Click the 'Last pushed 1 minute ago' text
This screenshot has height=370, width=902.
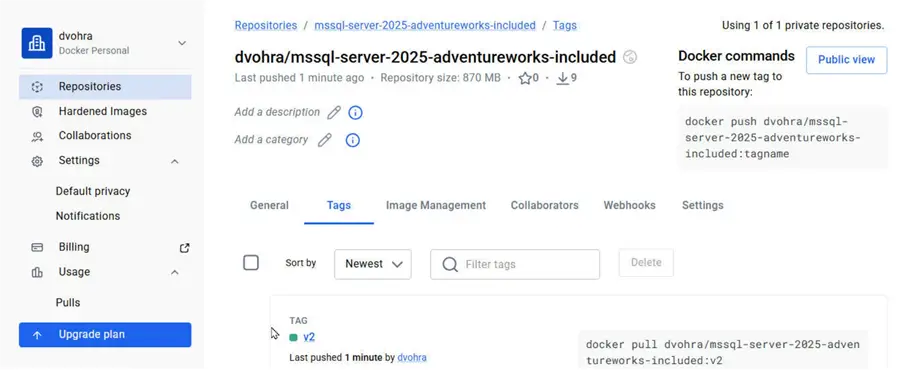tap(299, 78)
